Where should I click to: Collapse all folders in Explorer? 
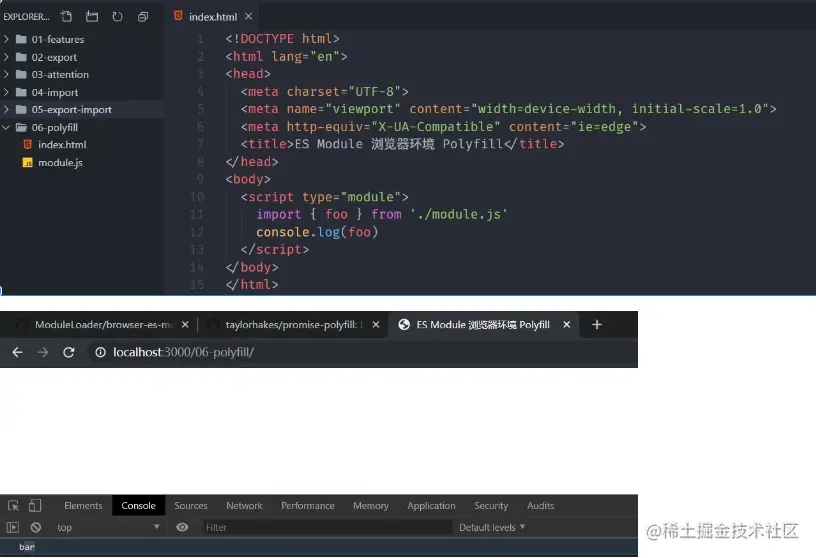(143, 17)
